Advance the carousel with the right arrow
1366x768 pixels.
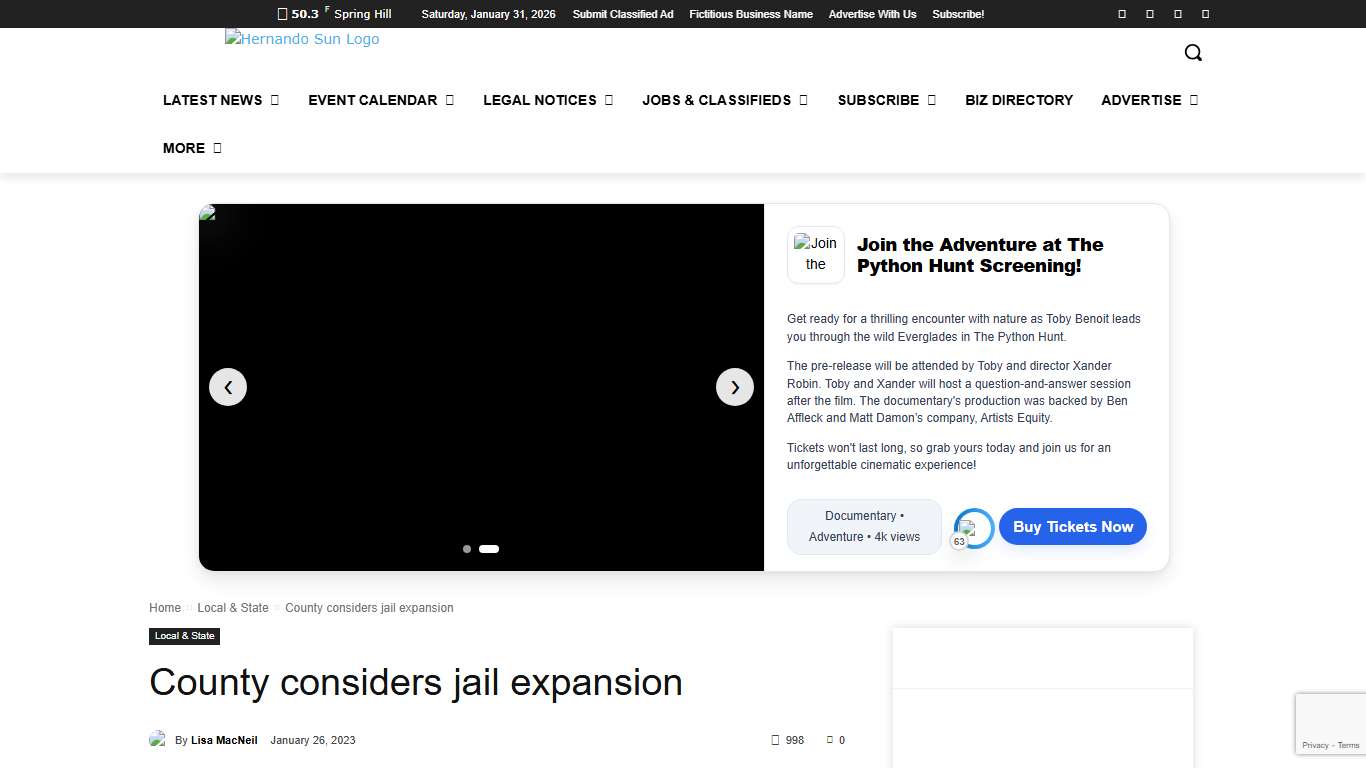735,387
